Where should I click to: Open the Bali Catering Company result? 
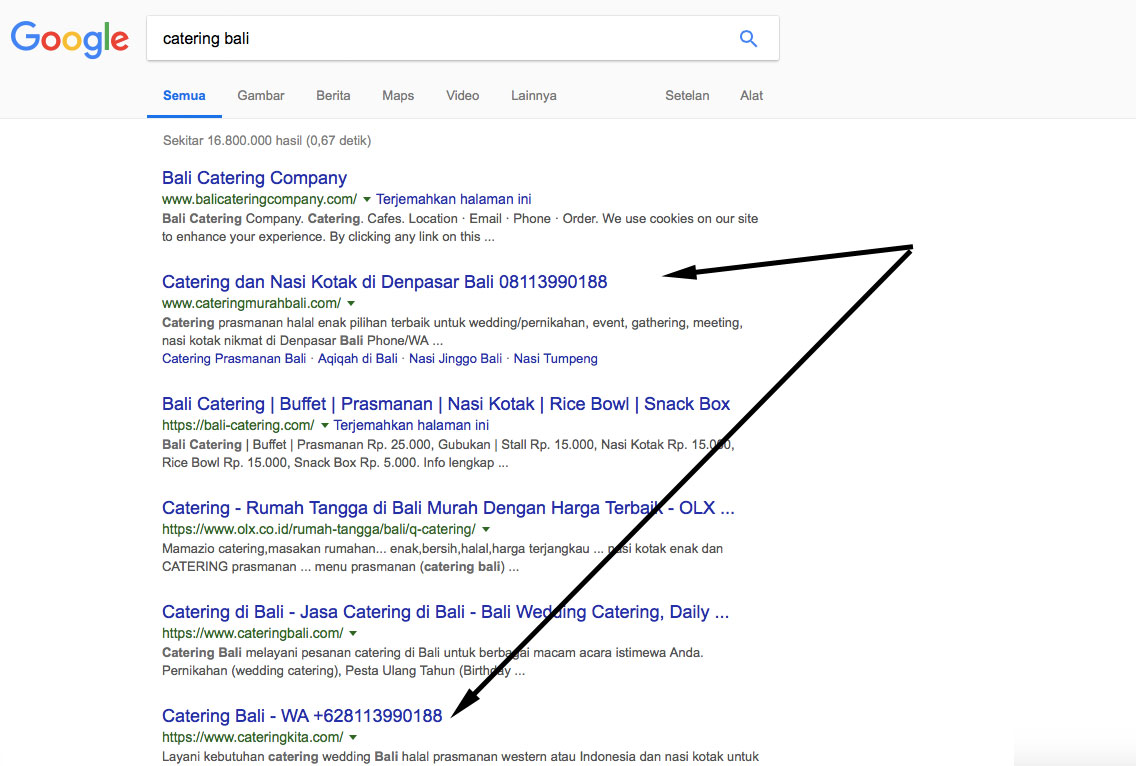(254, 178)
